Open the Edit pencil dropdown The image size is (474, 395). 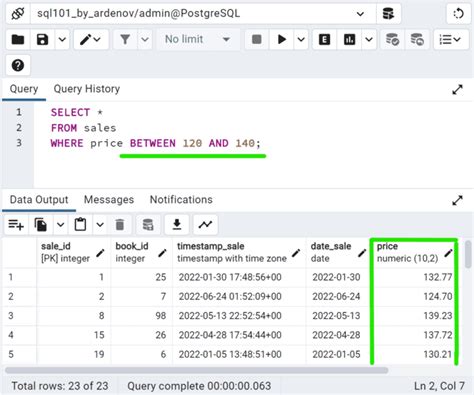[x=91, y=40]
